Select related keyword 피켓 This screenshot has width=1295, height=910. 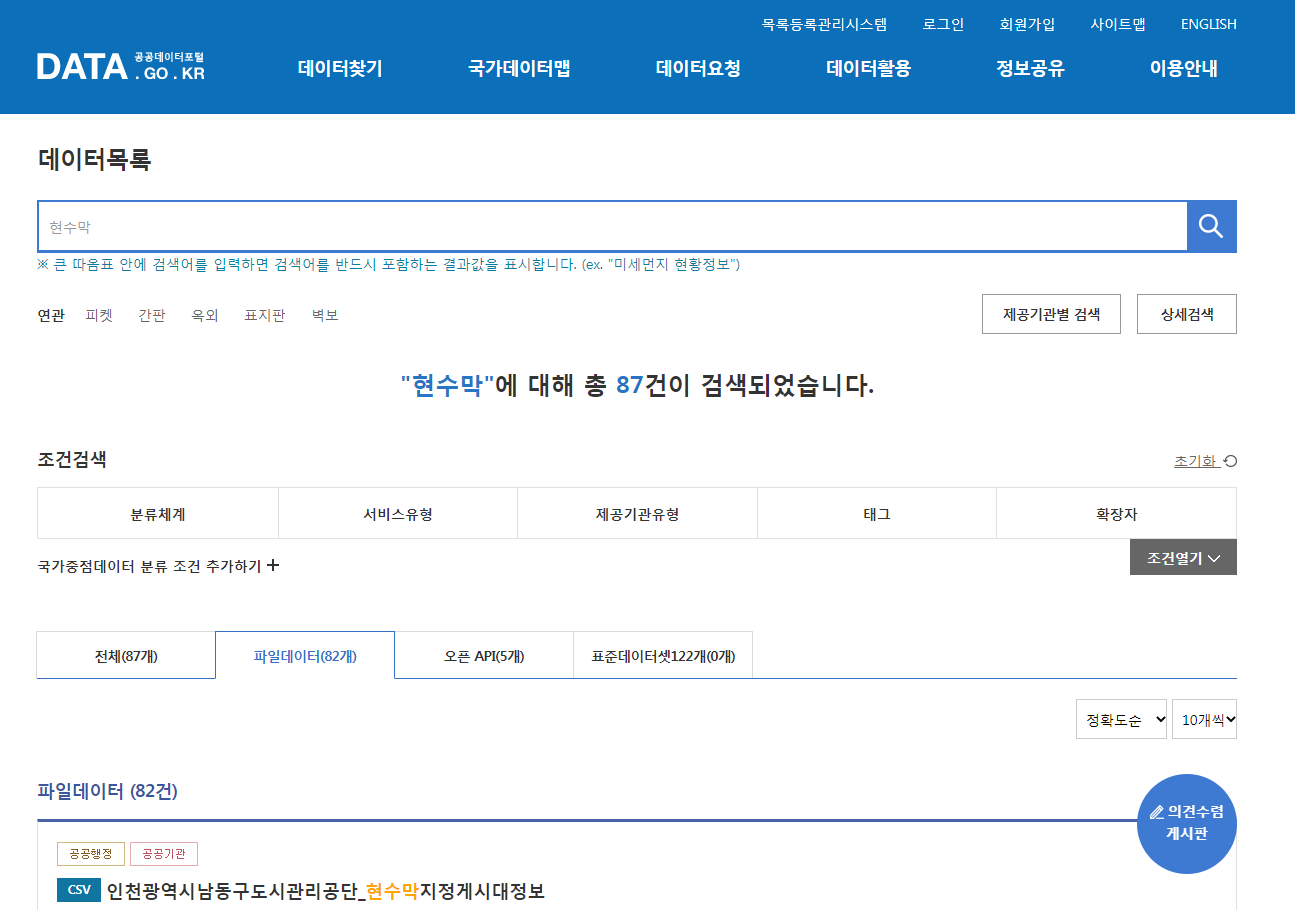(99, 315)
